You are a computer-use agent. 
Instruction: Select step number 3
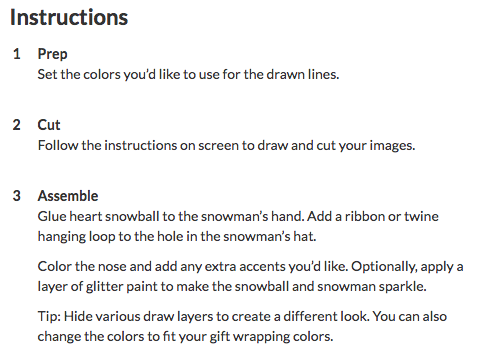(17, 196)
